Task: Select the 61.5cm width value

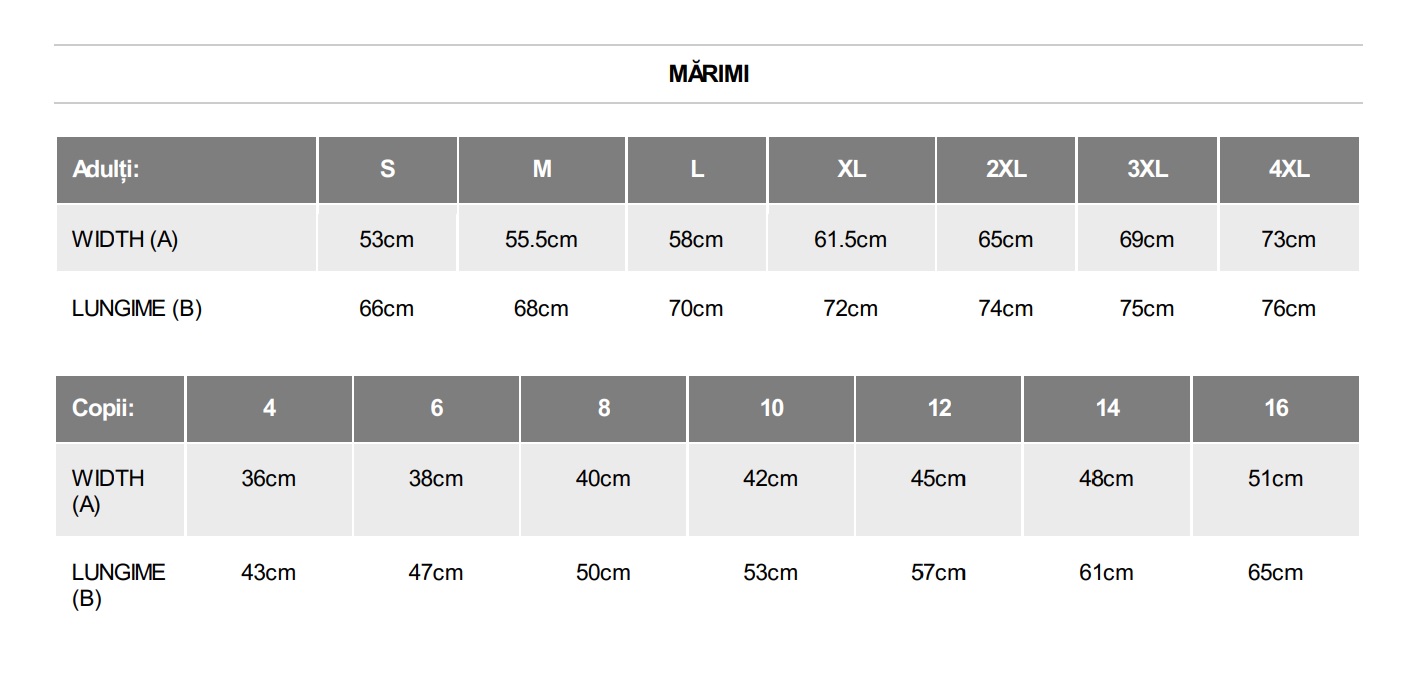Action: [850, 239]
